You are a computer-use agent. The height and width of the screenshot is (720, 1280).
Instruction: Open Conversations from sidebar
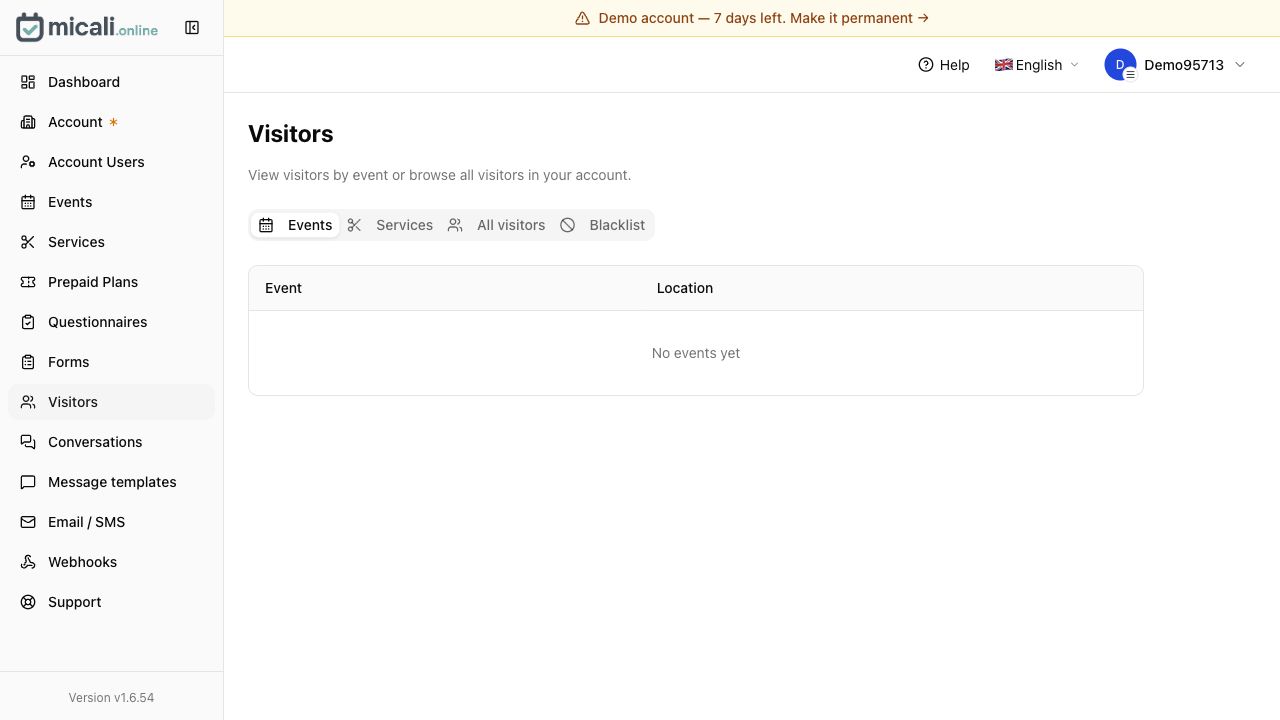click(111, 442)
